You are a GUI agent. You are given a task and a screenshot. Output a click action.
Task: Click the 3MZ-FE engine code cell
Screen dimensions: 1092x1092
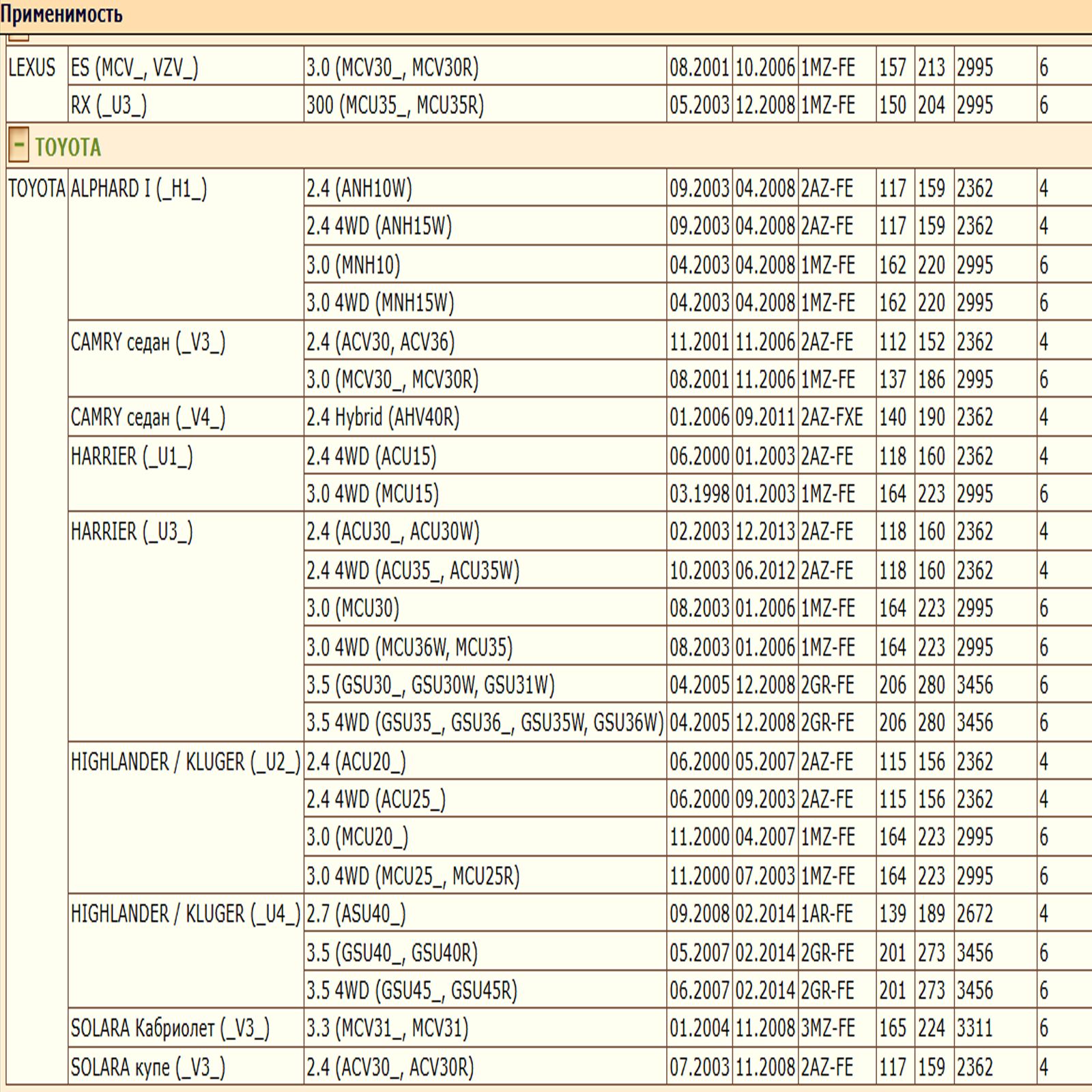point(827,1029)
